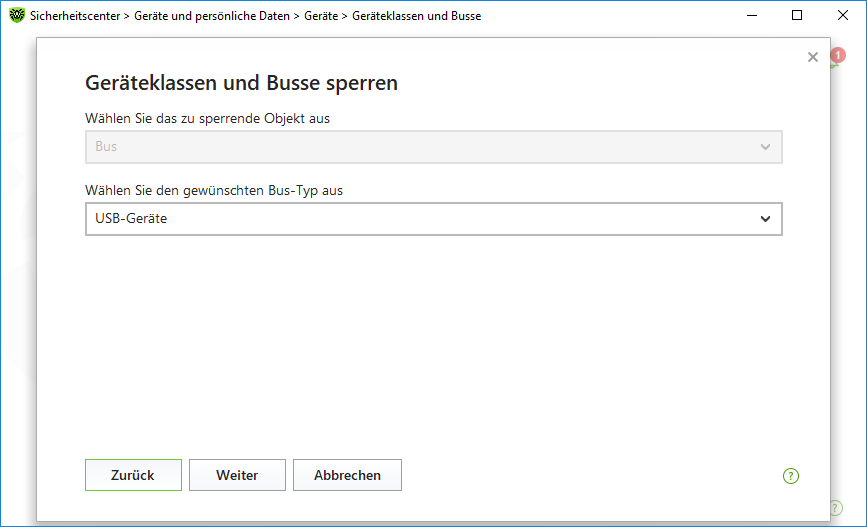This screenshot has height=527, width=867.
Task: Go to Sicherheitscenter in the breadcrumb
Action: (x=75, y=16)
